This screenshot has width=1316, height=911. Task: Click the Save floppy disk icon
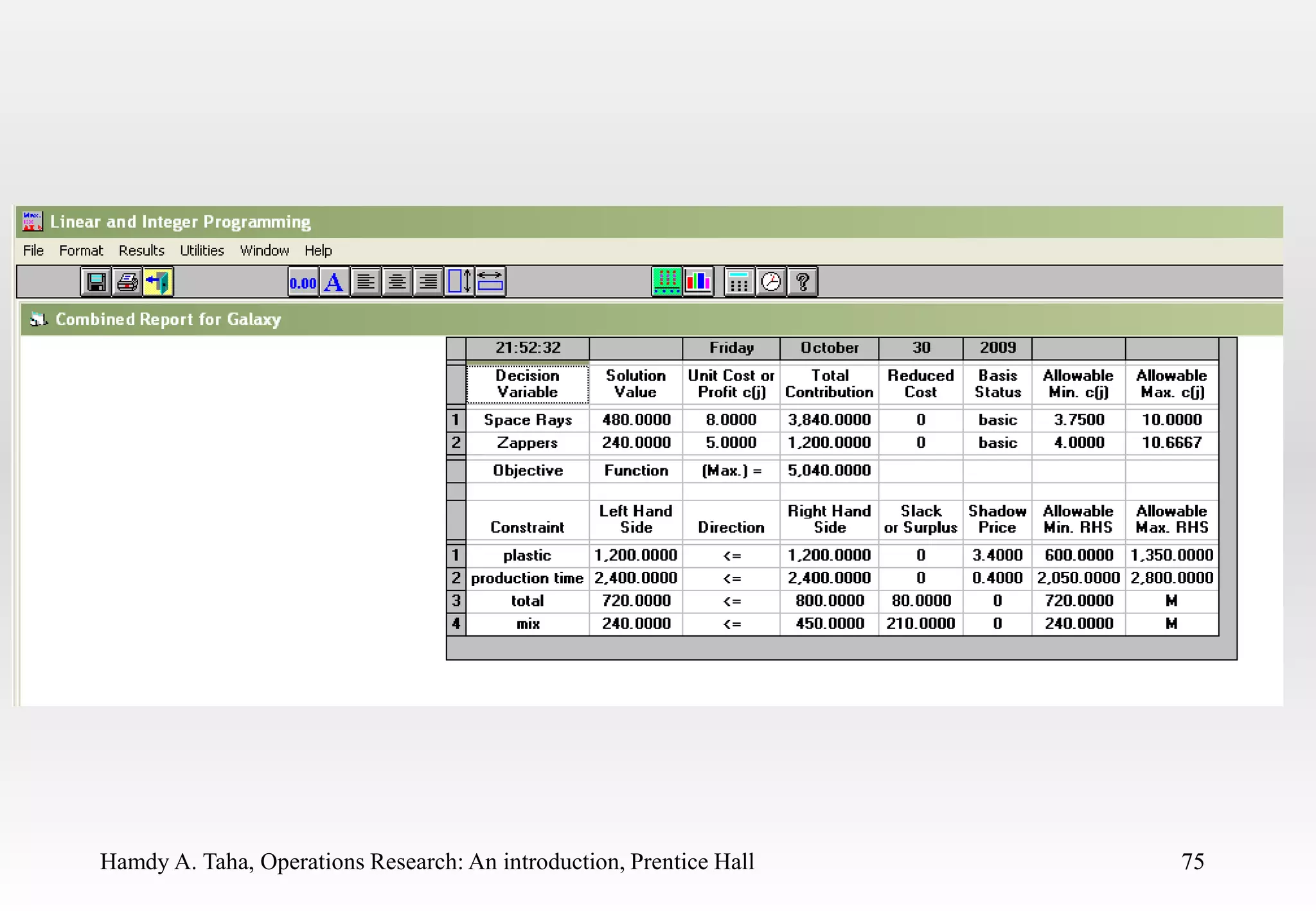click(x=96, y=282)
